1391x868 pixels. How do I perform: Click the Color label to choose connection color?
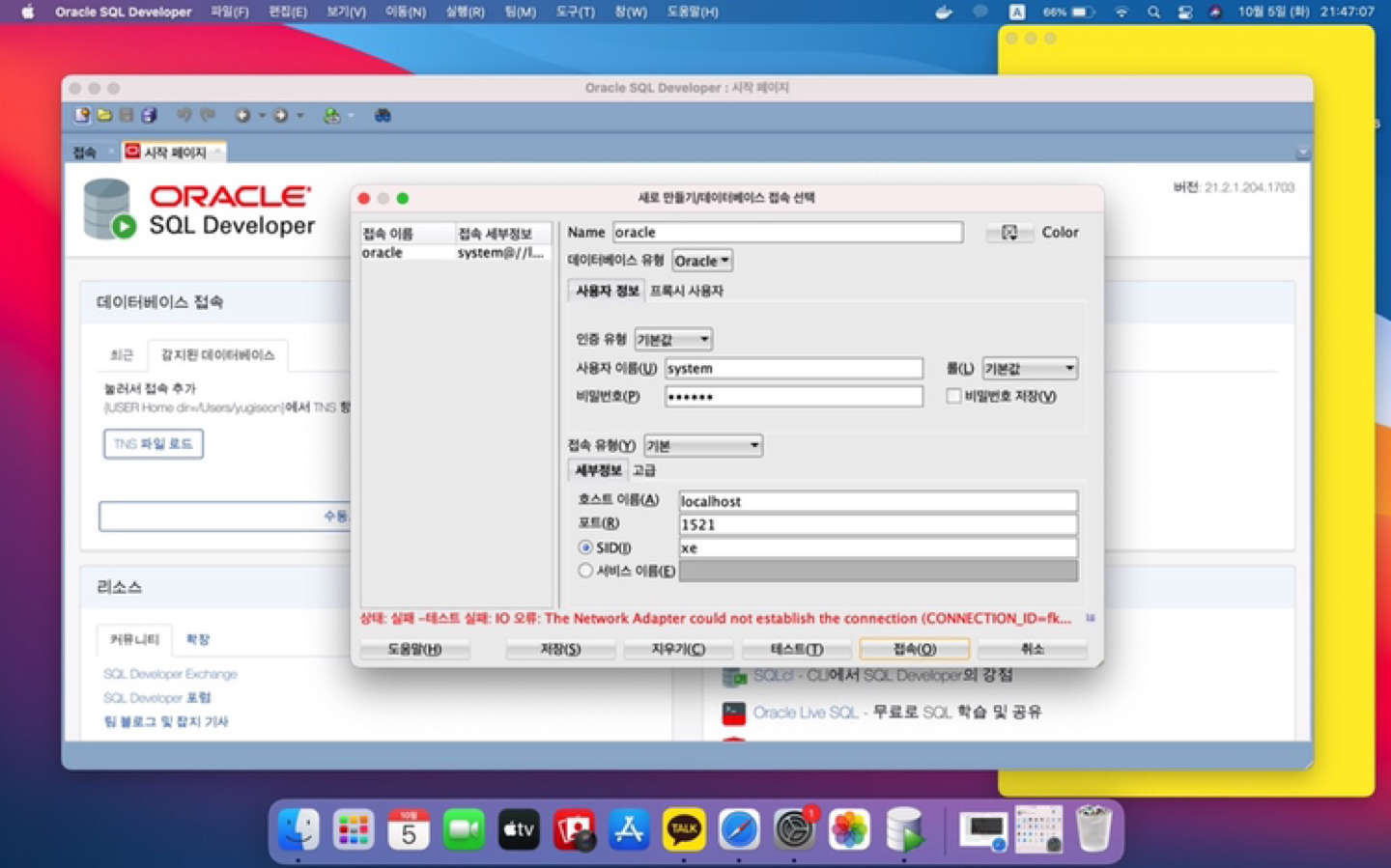pos(1060,233)
